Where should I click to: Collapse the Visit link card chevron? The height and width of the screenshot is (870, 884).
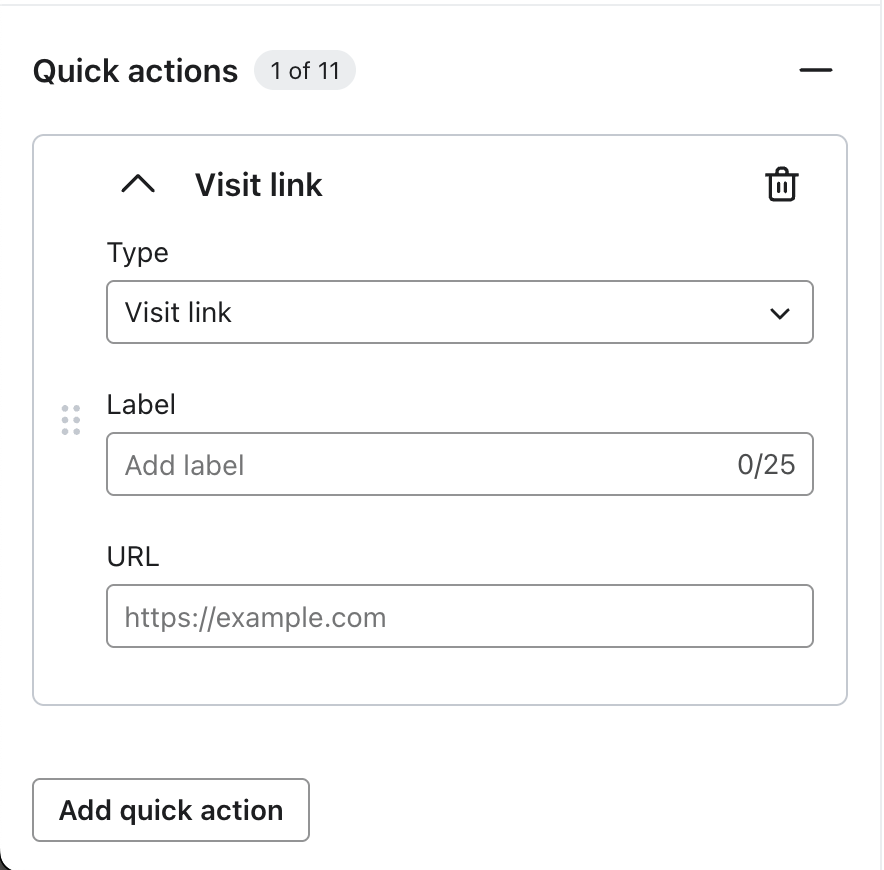click(x=138, y=185)
